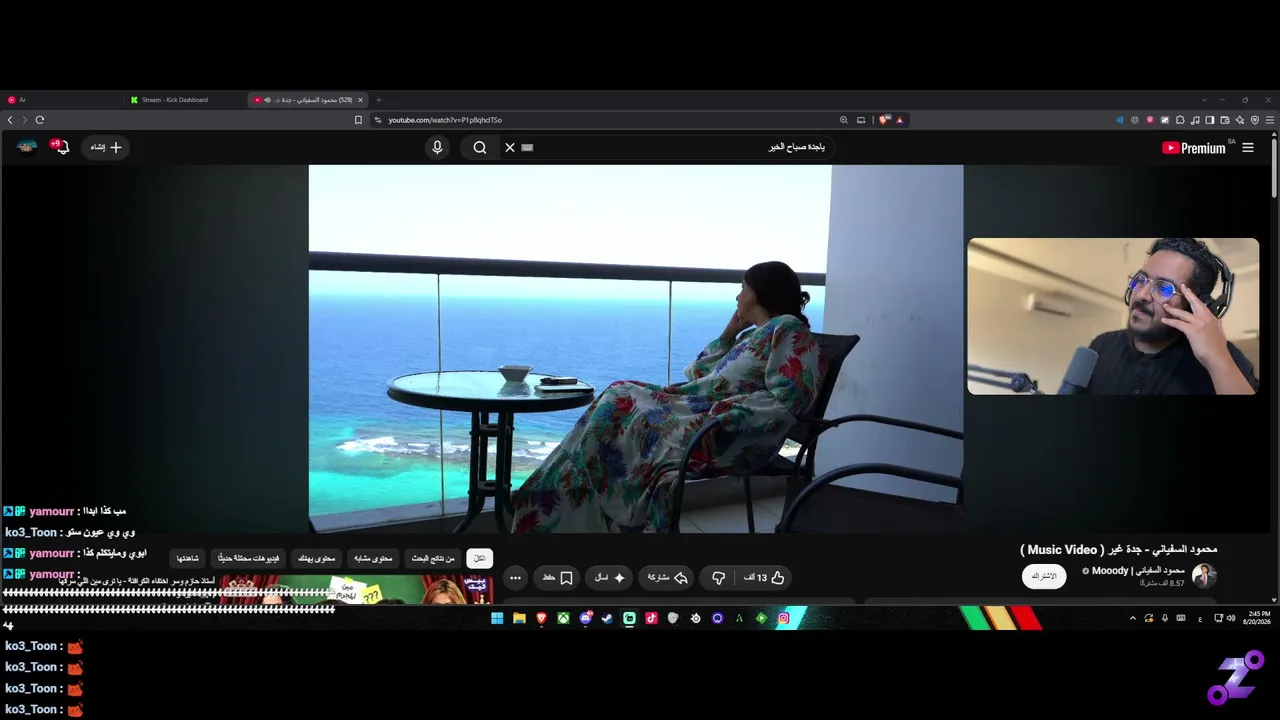The width and height of the screenshot is (1280, 720).
Task: Select the 'فيديوهات محملة حديثًا' filter chip
Action: [249, 558]
